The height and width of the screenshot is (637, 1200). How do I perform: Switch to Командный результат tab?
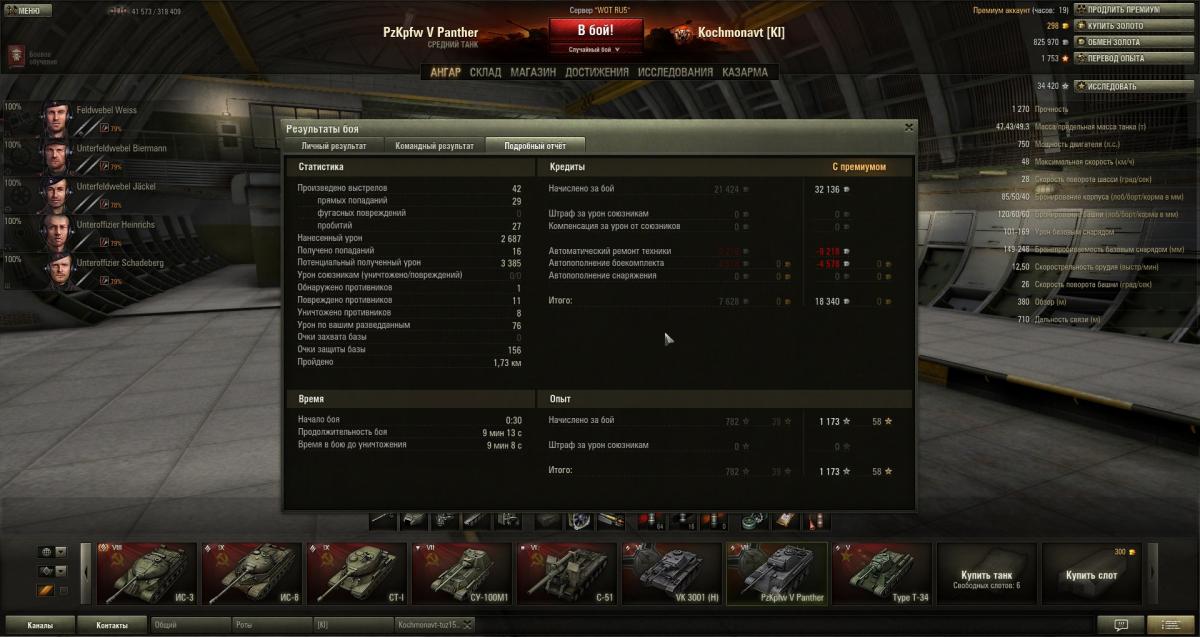pos(434,146)
